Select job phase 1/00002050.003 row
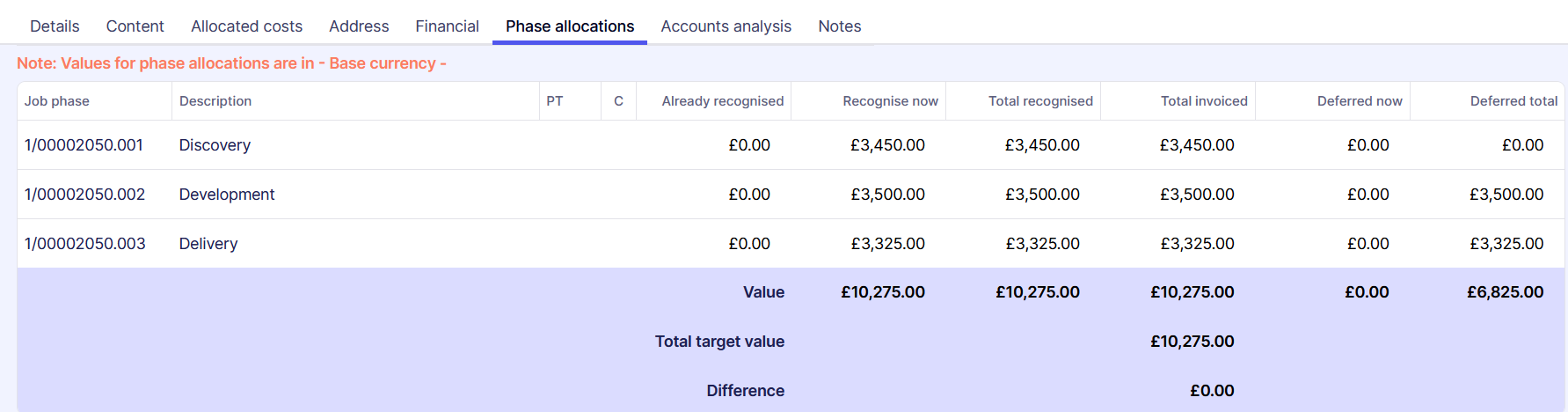The image size is (1568, 412). pos(84,244)
